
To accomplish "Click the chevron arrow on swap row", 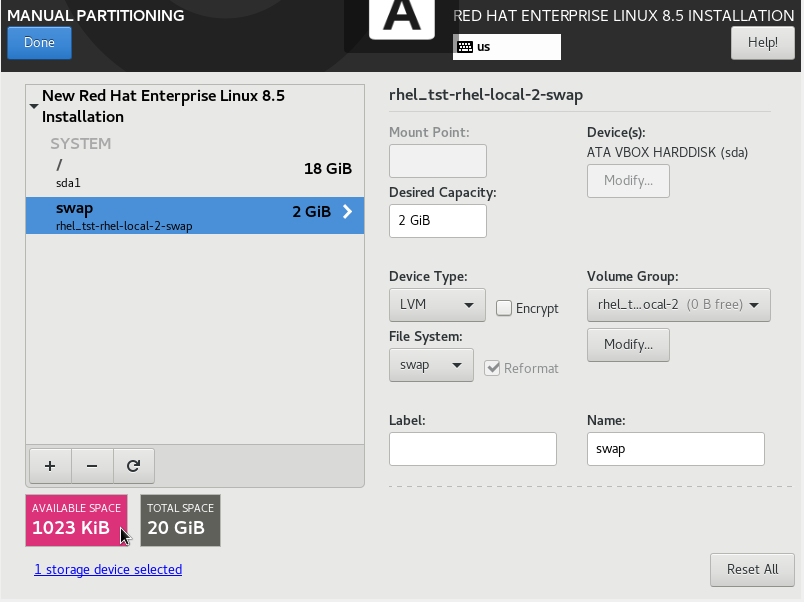I will (348, 212).
